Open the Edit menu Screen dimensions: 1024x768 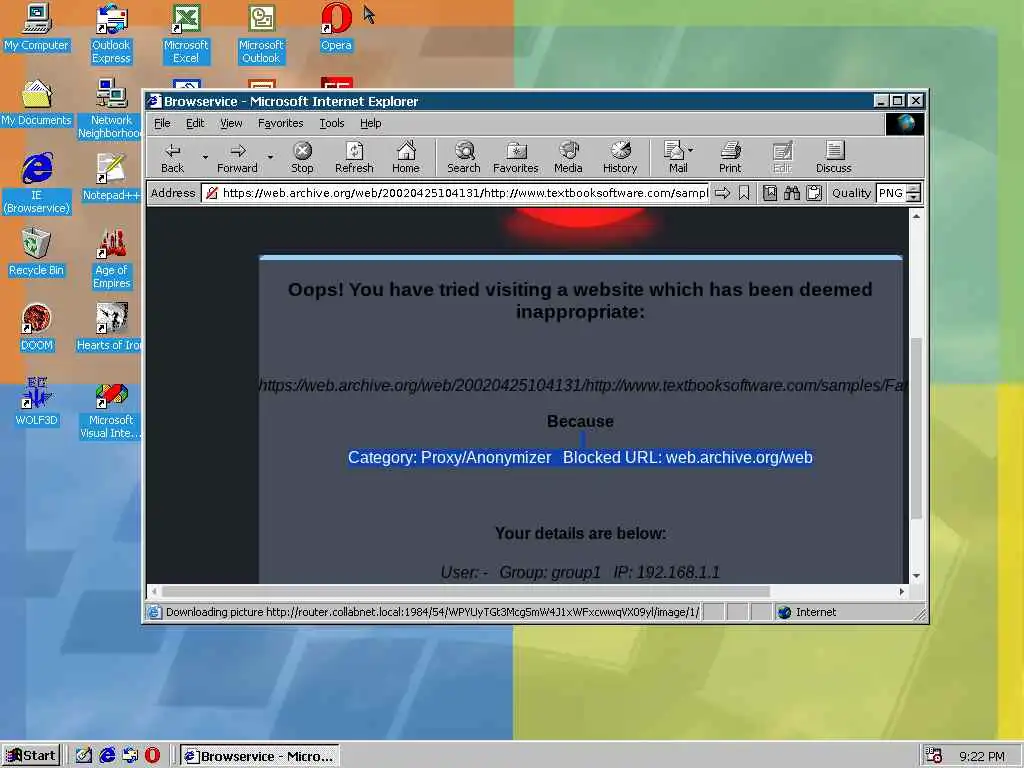[x=195, y=123]
